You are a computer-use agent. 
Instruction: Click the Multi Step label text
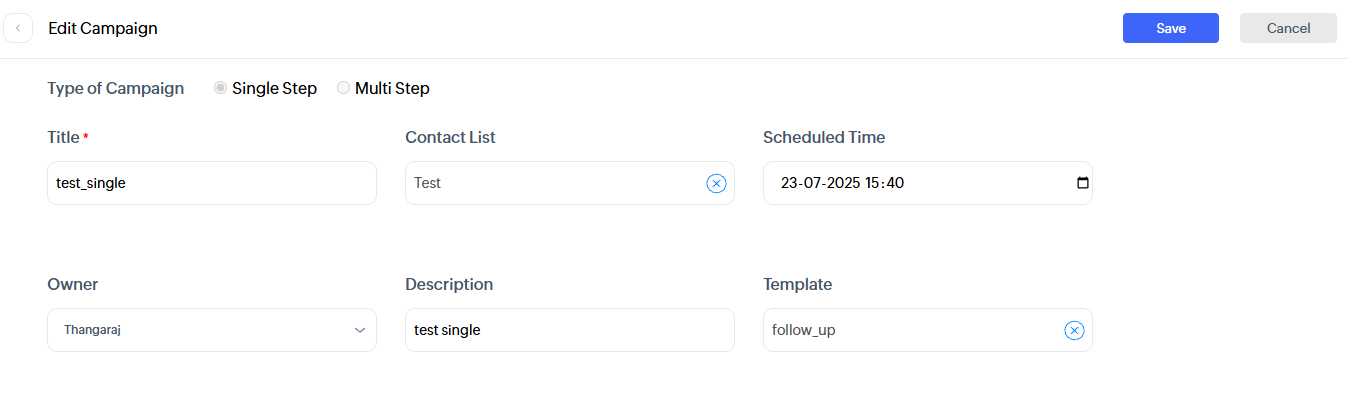pyautogui.click(x=392, y=88)
